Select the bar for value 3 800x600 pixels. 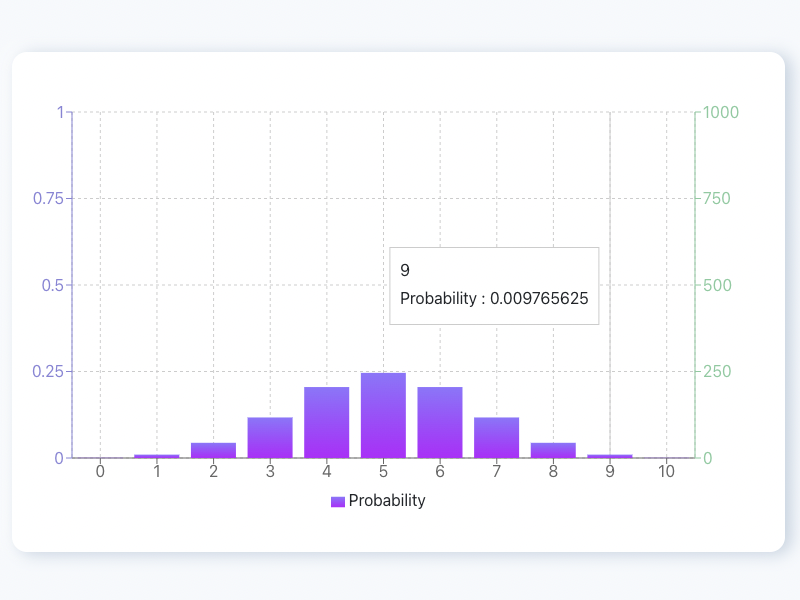(270, 437)
